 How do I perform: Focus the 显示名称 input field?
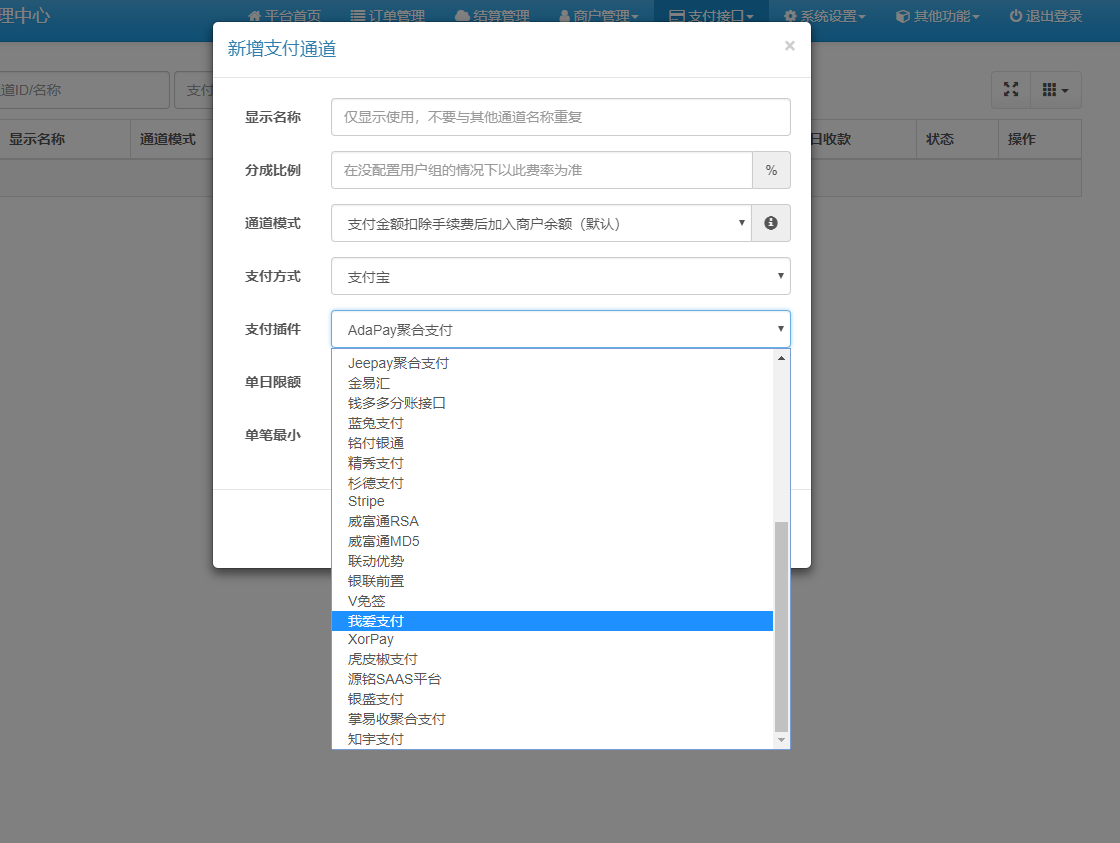pyautogui.click(x=561, y=117)
